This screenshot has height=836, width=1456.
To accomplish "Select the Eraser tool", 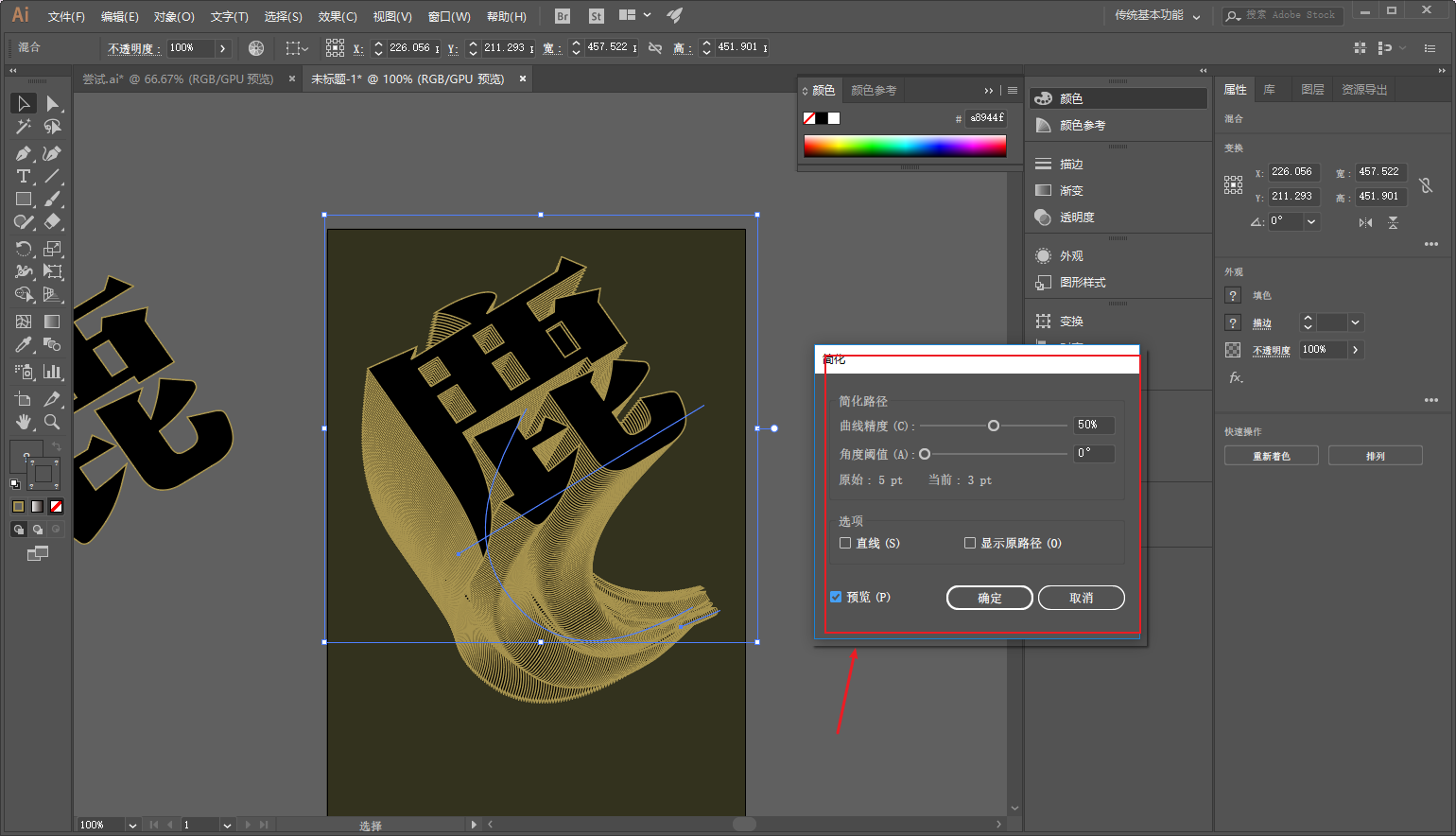I will (x=52, y=222).
